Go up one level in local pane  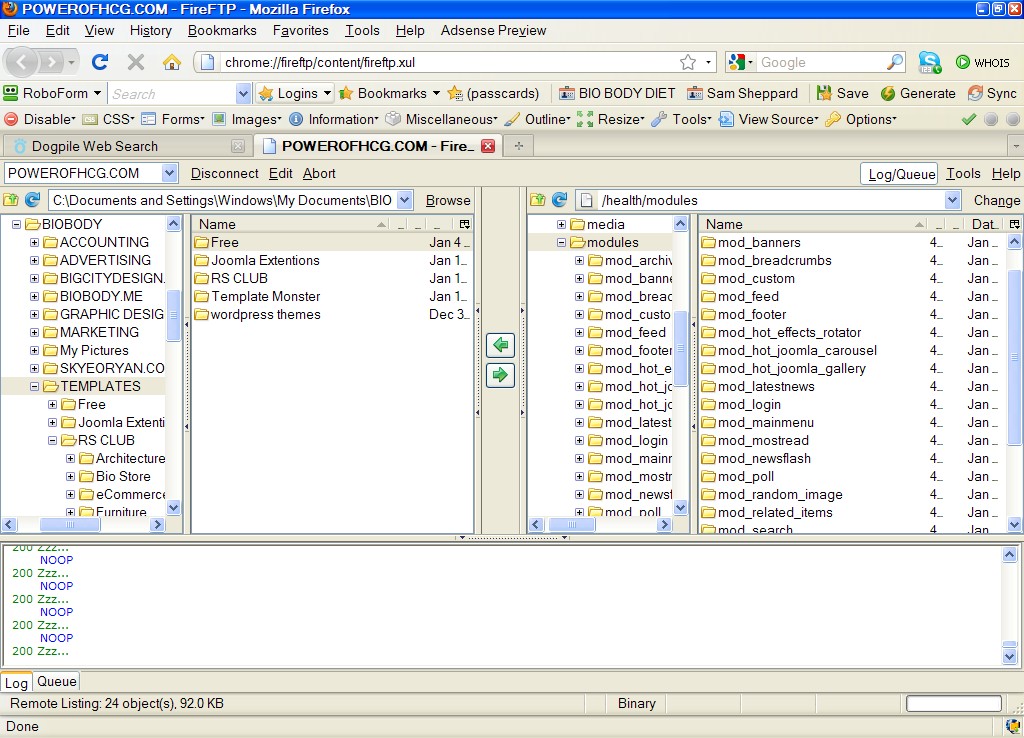pos(11,200)
